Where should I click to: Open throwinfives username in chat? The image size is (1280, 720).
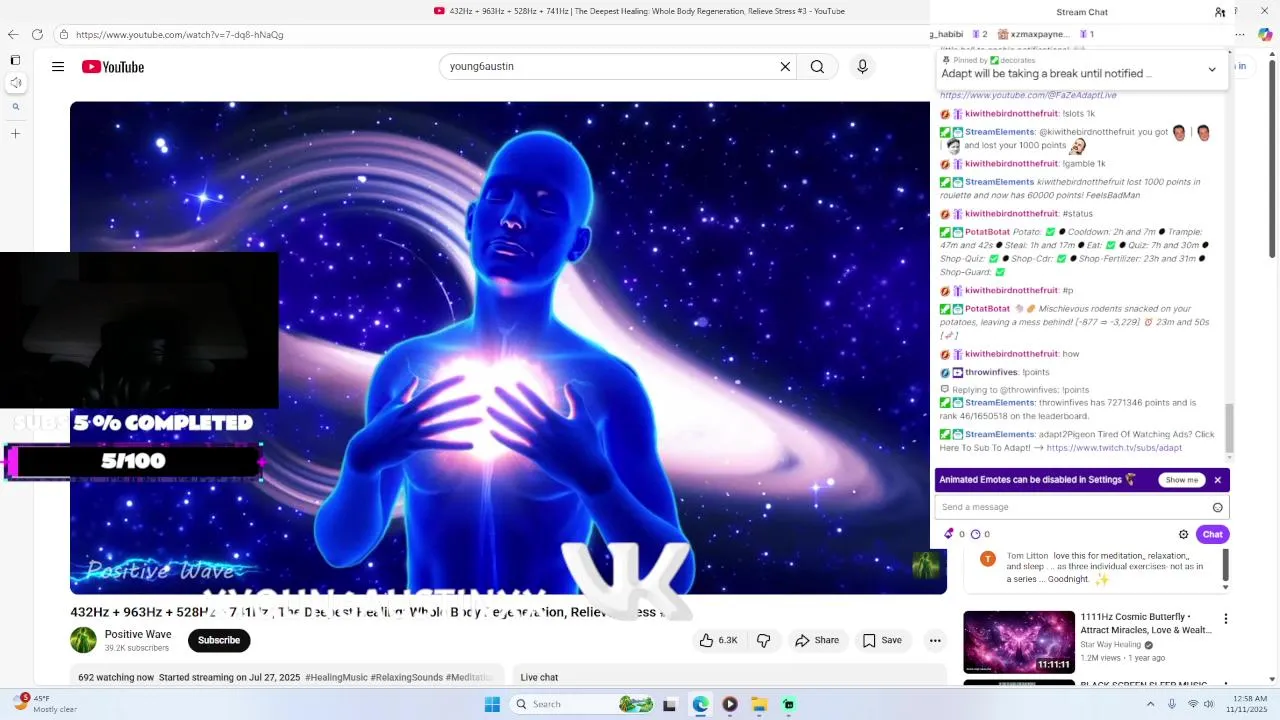pyautogui.click(x=991, y=372)
